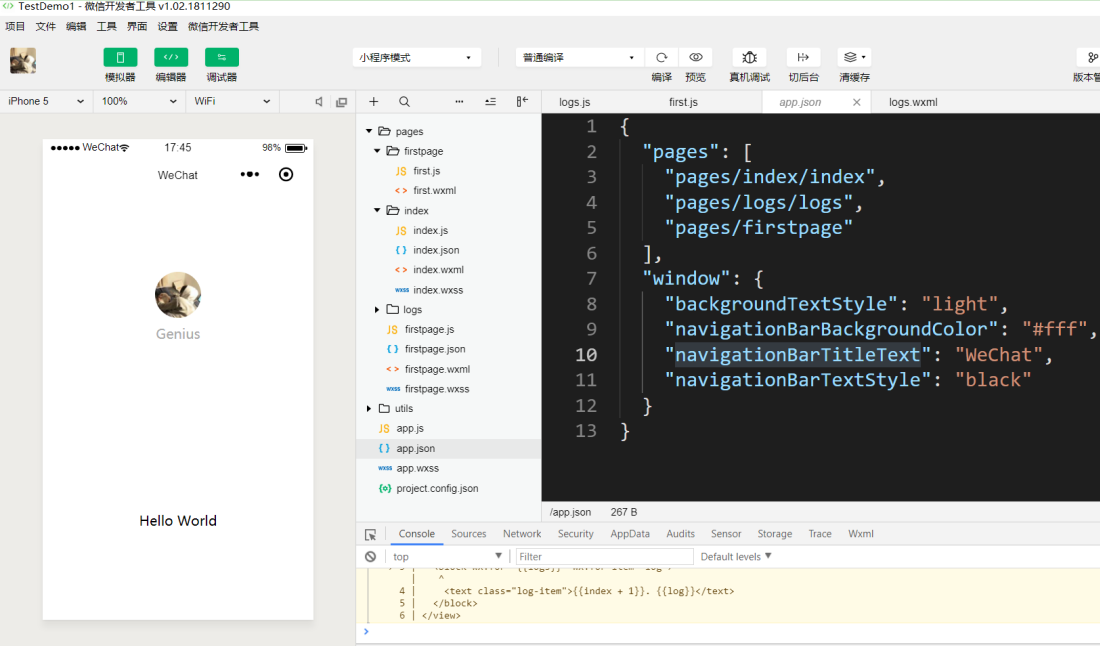1100x646 pixels.
Task: Click the user avatar in toolbar
Action: click(23, 61)
